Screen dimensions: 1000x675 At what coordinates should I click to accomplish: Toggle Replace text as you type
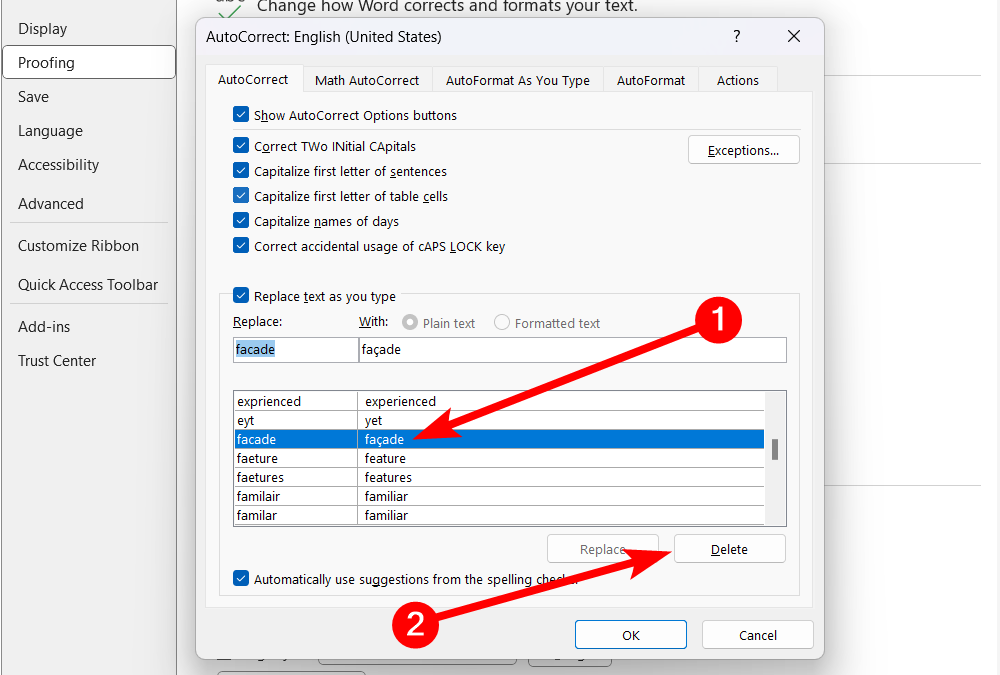pyautogui.click(x=241, y=295)
